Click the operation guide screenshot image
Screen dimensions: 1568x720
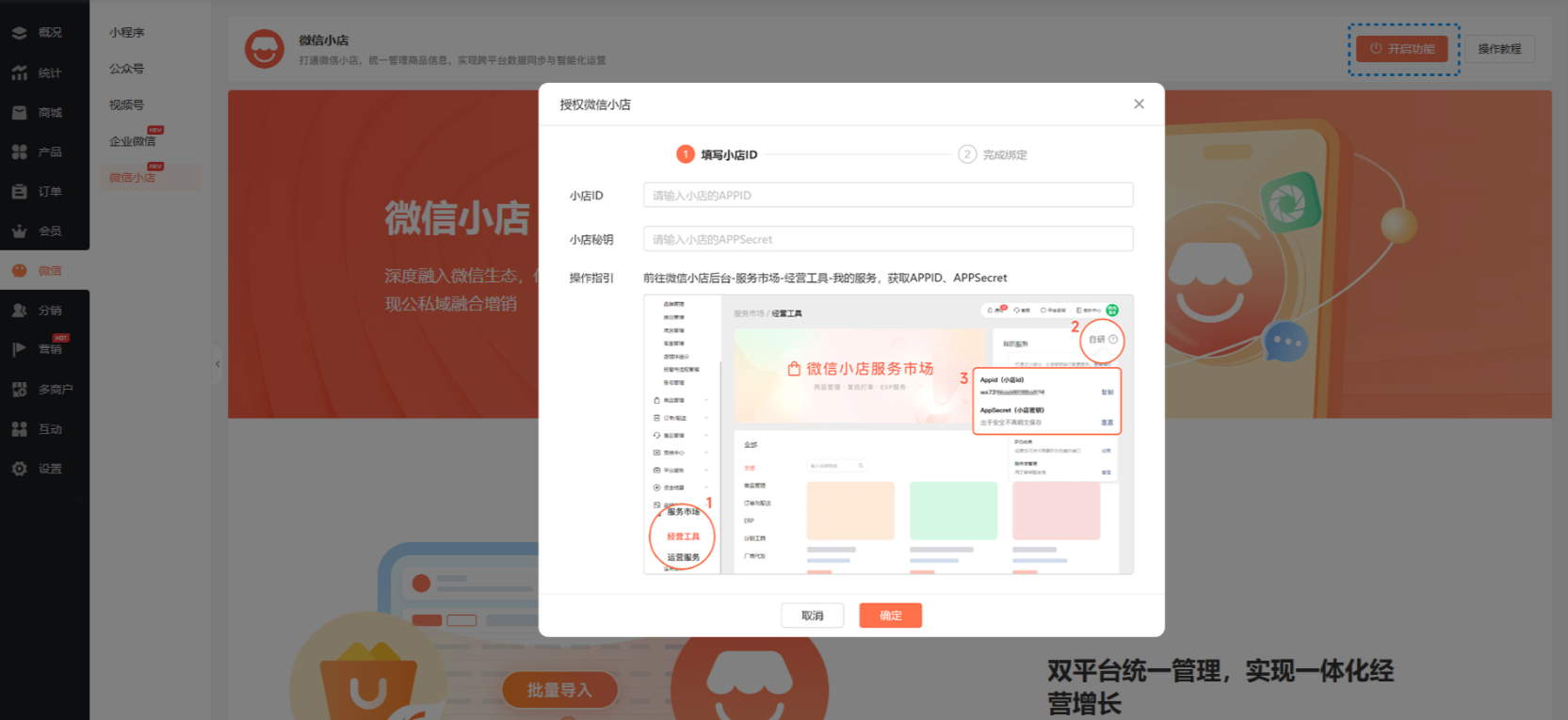888,434
